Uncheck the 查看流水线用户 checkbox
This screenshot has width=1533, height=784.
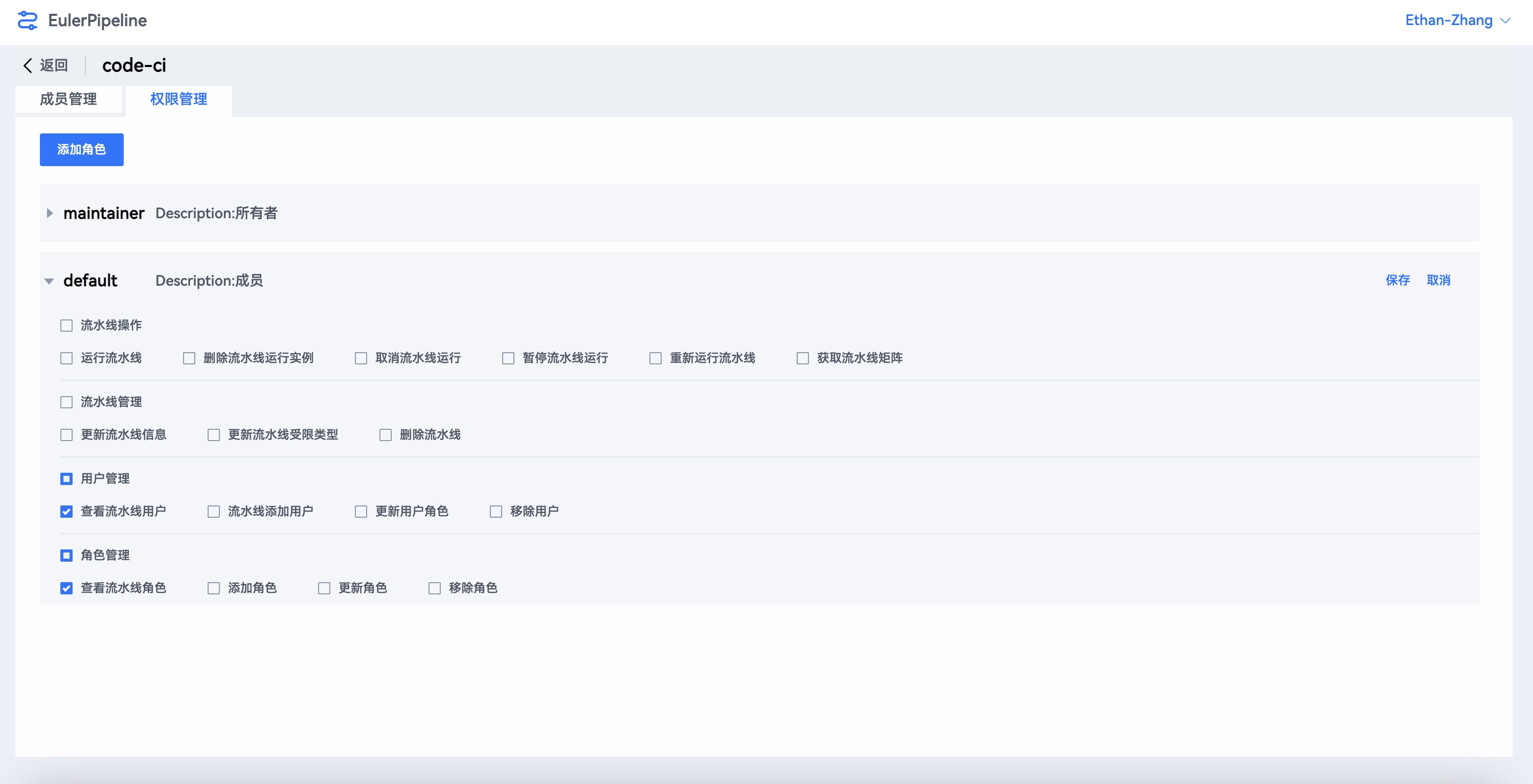tap(66, 512)
